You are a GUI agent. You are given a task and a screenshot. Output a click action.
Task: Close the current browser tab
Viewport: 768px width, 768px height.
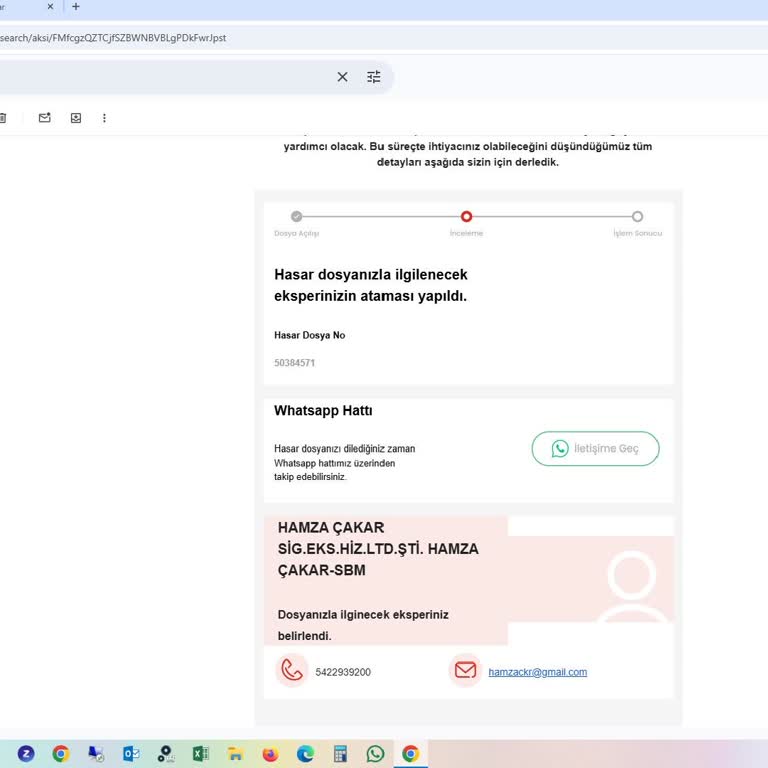[x=50, y=7]
